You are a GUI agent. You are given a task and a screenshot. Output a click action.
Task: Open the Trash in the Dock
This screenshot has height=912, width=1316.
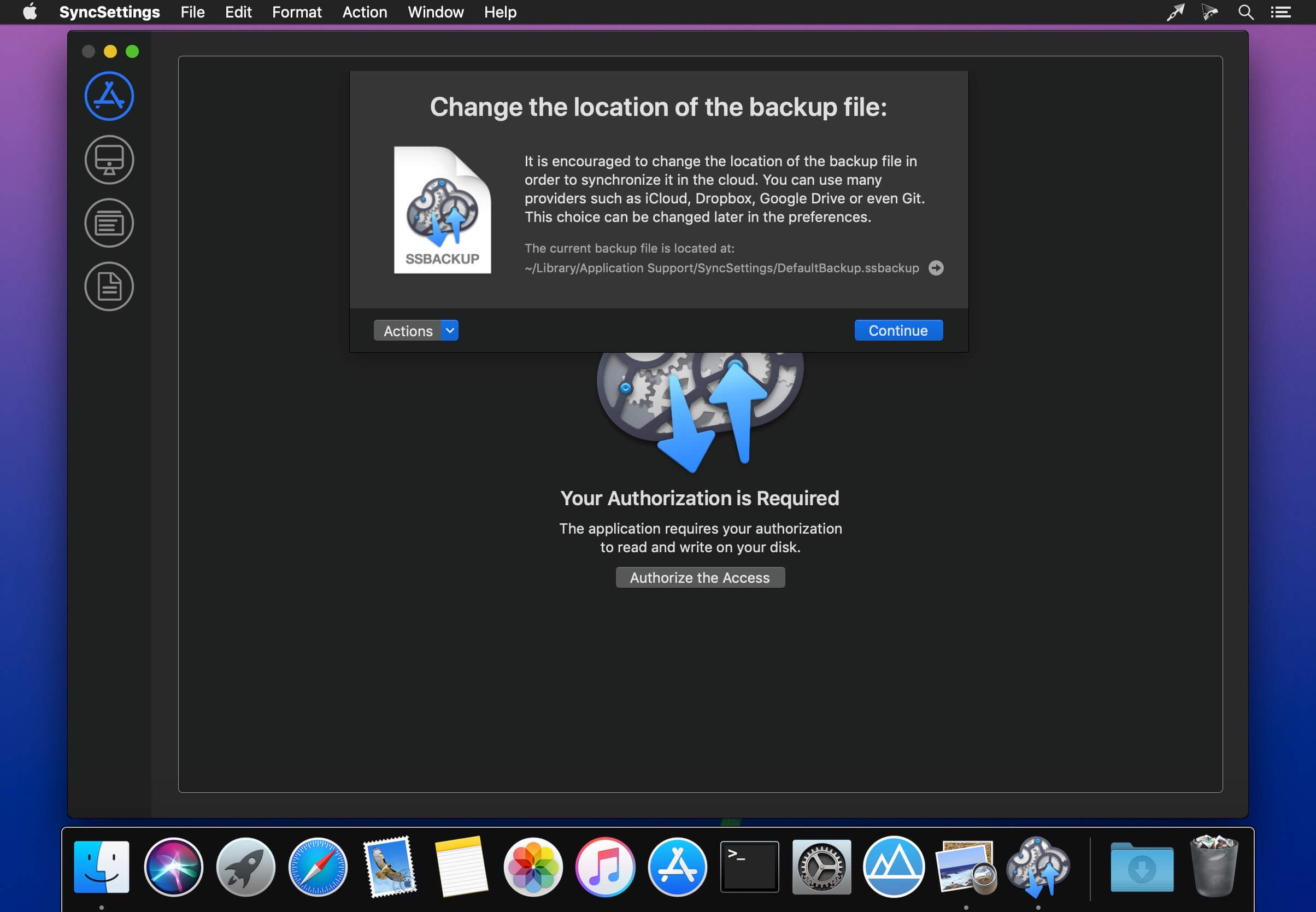[1214, 866]
